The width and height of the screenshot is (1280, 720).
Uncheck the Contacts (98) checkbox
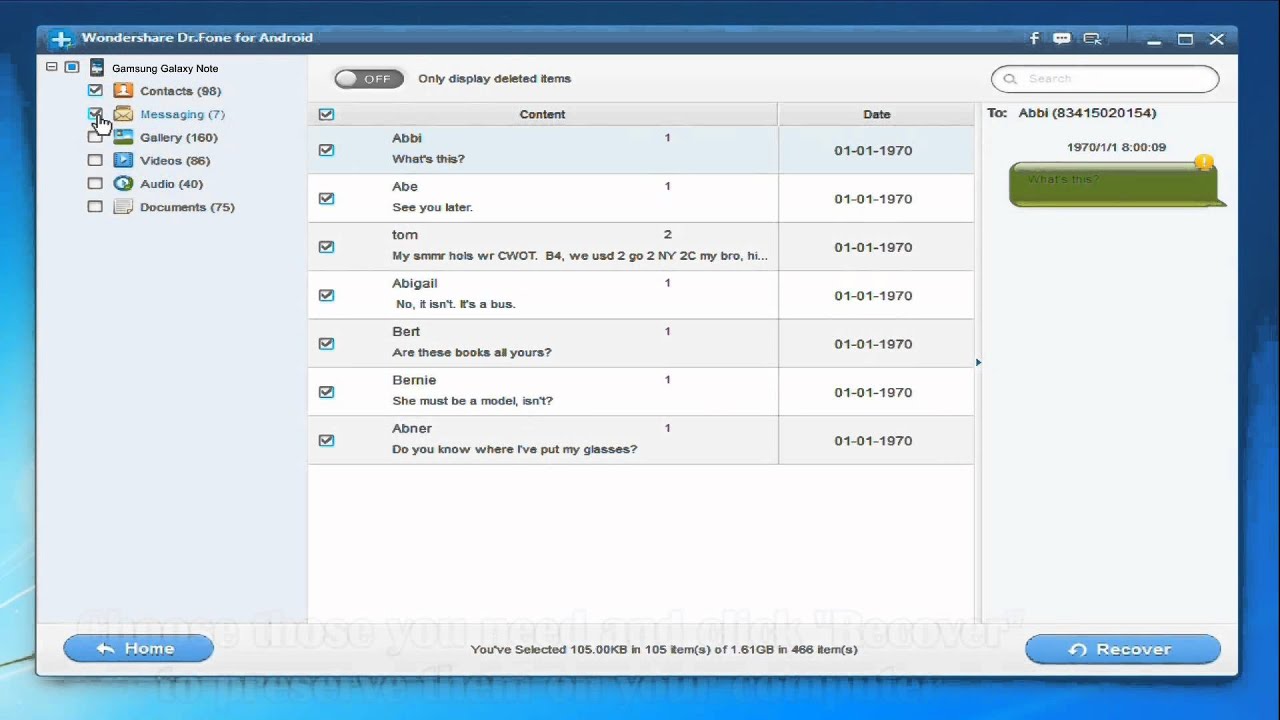click(95, 90)
